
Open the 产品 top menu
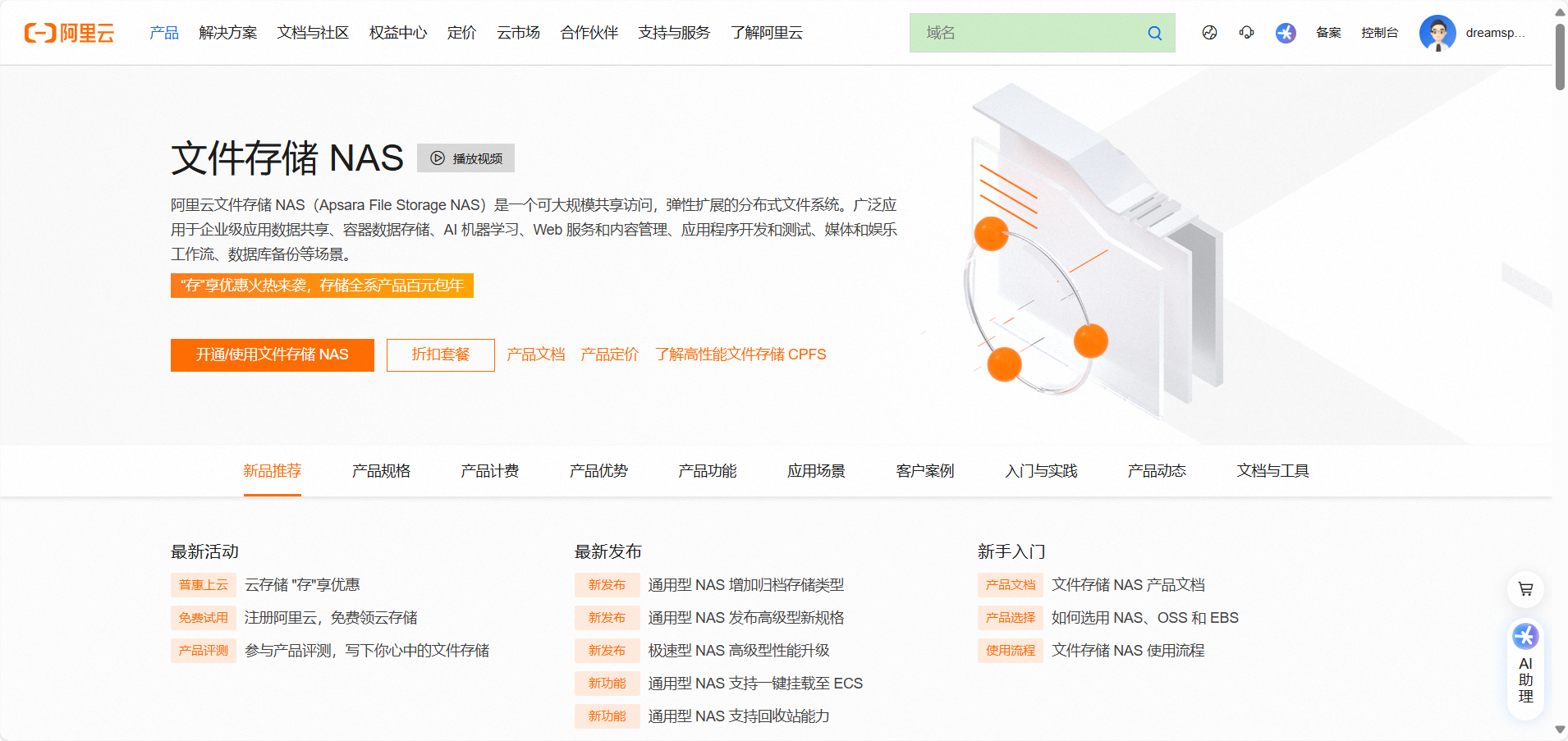pyautogui.click(x=164, y=33)
